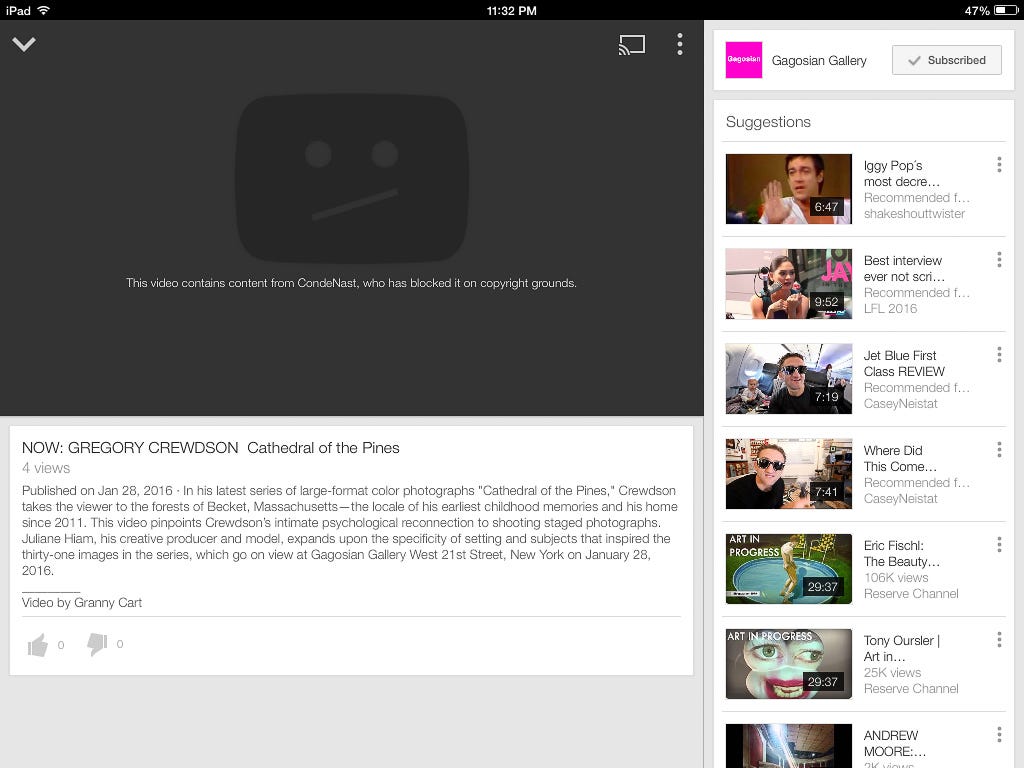This screenshot has width=1024, height=768.
Task: Play Tony Oursler Art in Progress thumbnail
Action: 788,664
